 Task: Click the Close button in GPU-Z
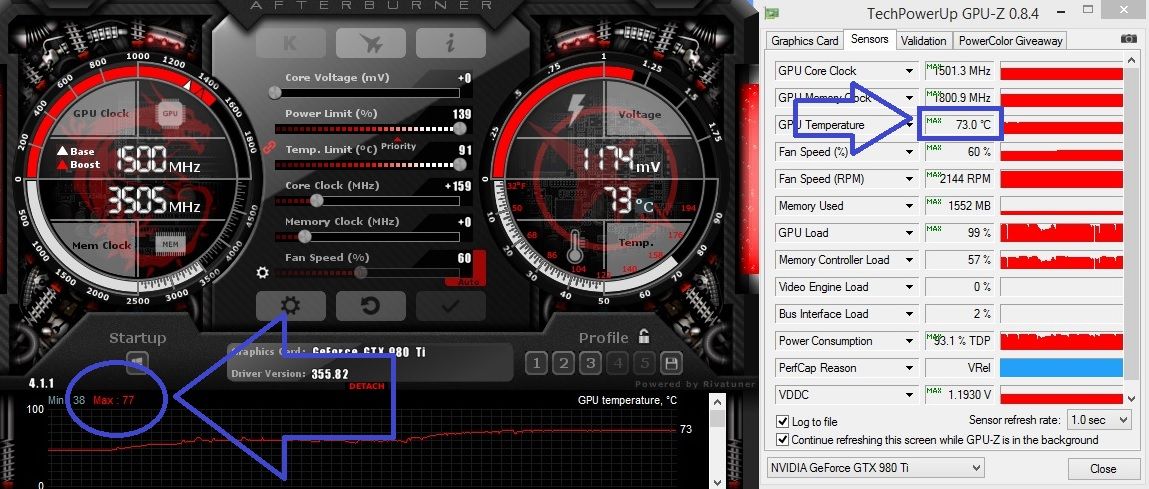tap(1103, 468)
